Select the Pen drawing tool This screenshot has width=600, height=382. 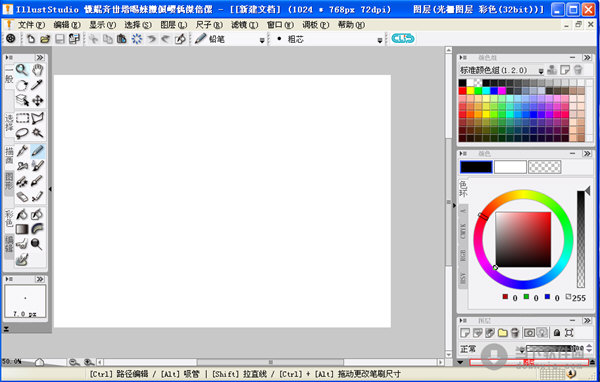(22, 151)
